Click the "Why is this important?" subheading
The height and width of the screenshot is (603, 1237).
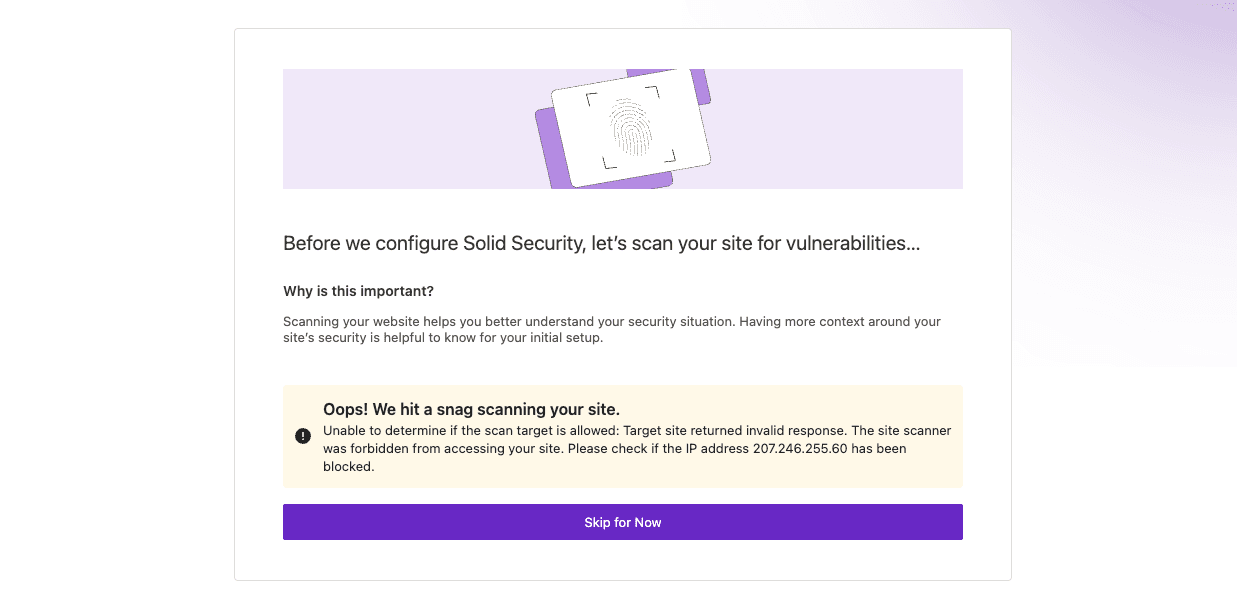point(359,291)
